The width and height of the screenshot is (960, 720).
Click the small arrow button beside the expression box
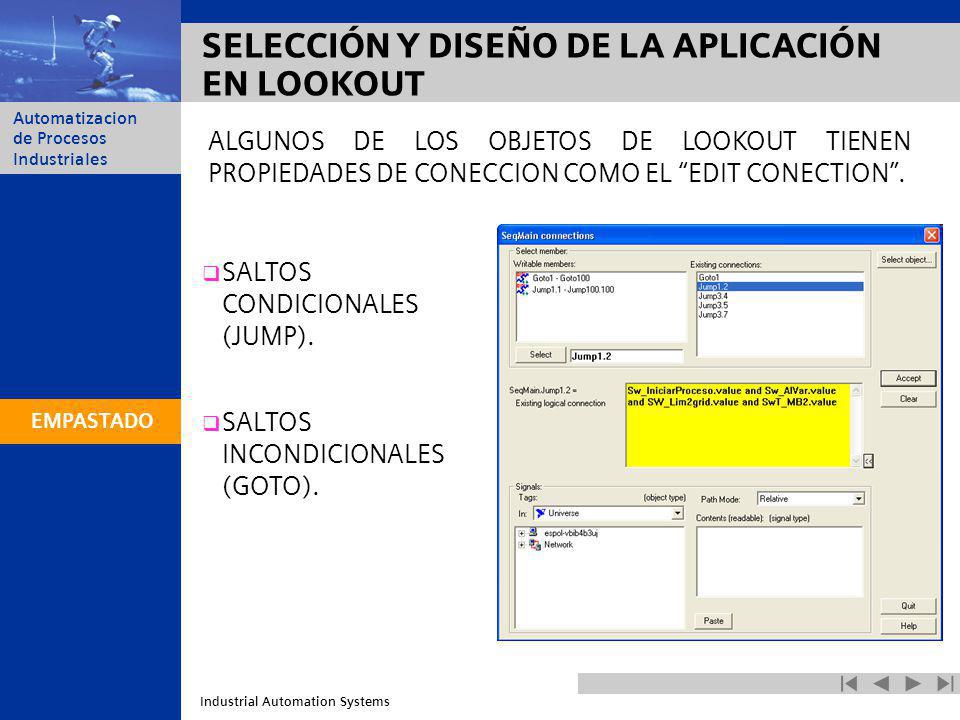pyautogui.click(x=868, y=461)
